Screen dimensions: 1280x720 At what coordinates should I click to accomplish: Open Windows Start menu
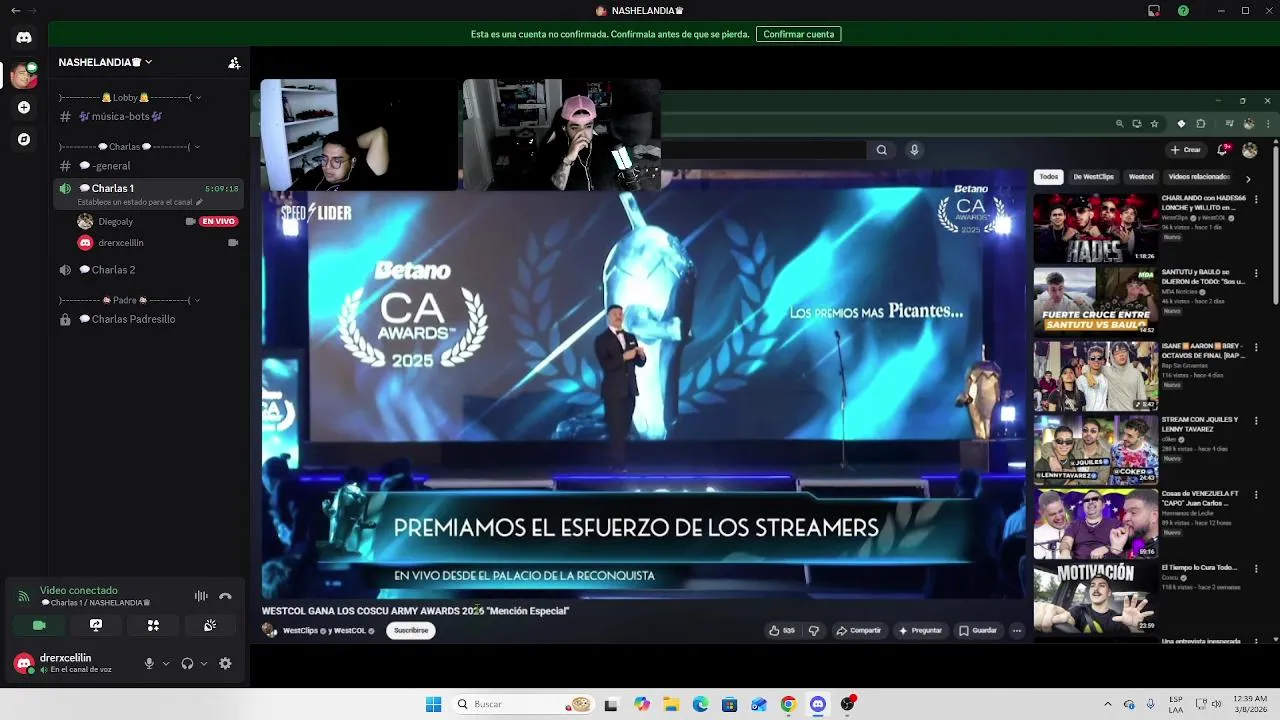click(x=433, y=704)
